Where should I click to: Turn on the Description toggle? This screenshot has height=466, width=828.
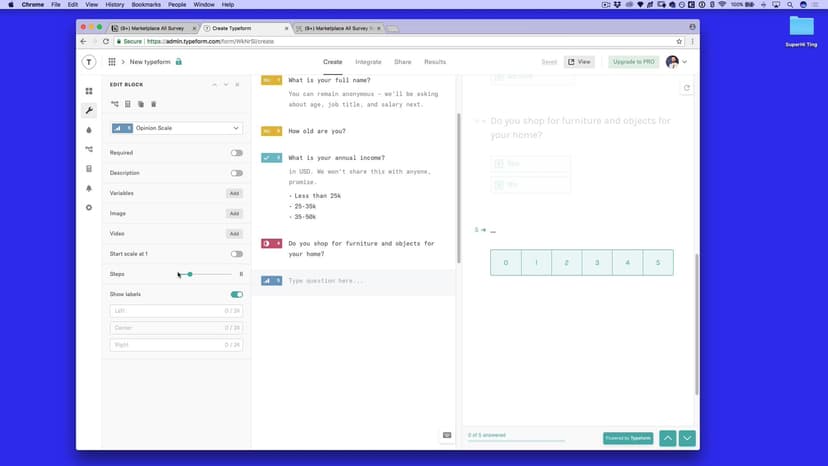point(236,173)
